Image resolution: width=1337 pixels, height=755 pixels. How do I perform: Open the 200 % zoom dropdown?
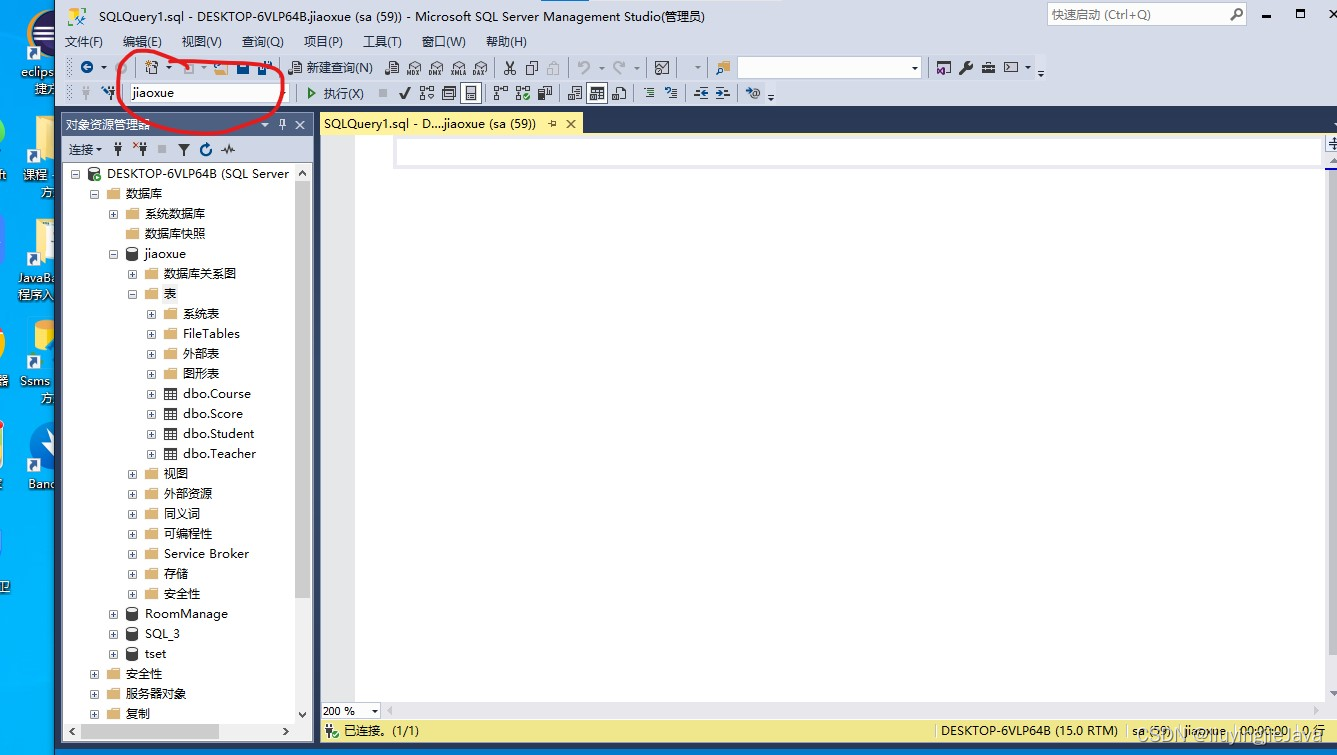point(374,711)
